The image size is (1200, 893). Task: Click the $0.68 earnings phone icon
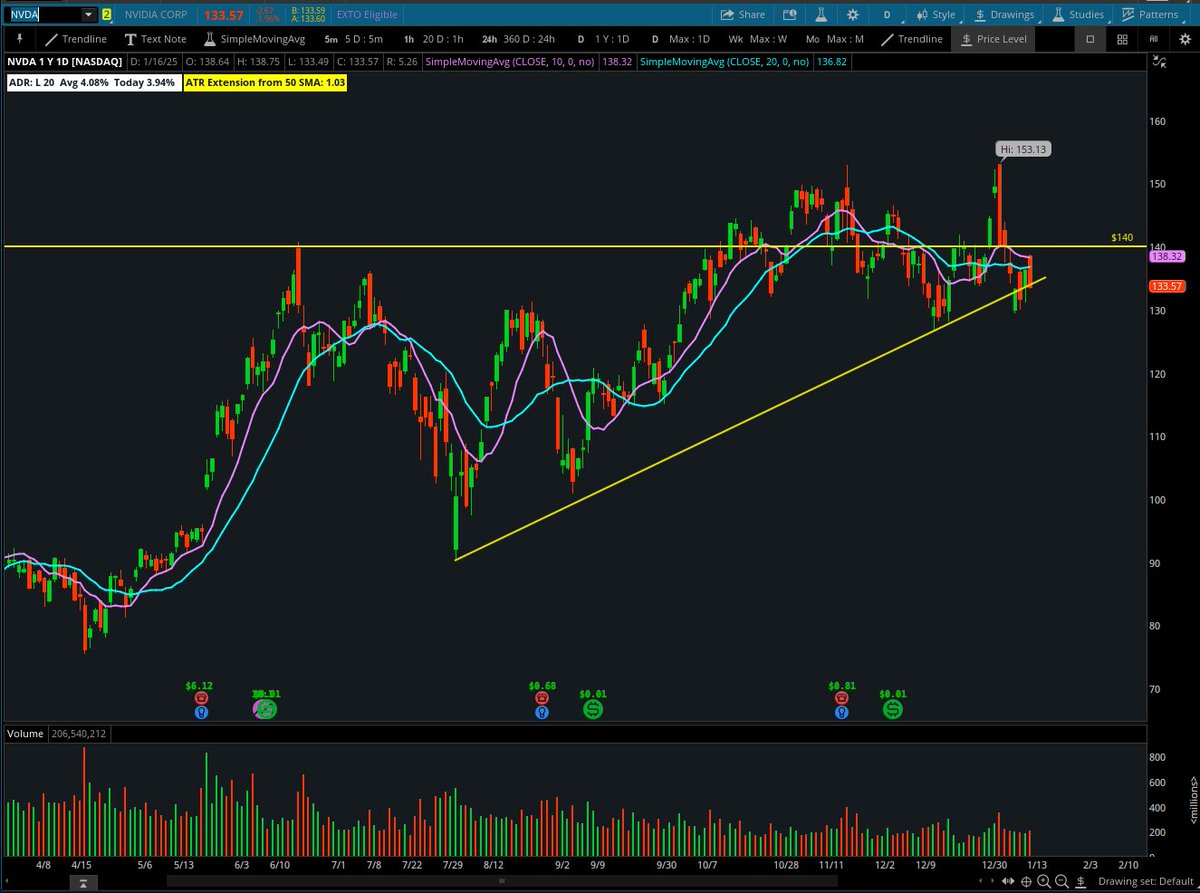click(541, 698)
